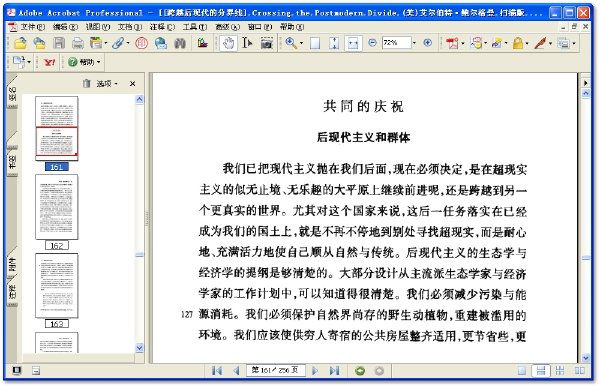The width and height of the screenshot is (600, 387).
Task: Save the document with floppy disk icon
Action: 59,43
